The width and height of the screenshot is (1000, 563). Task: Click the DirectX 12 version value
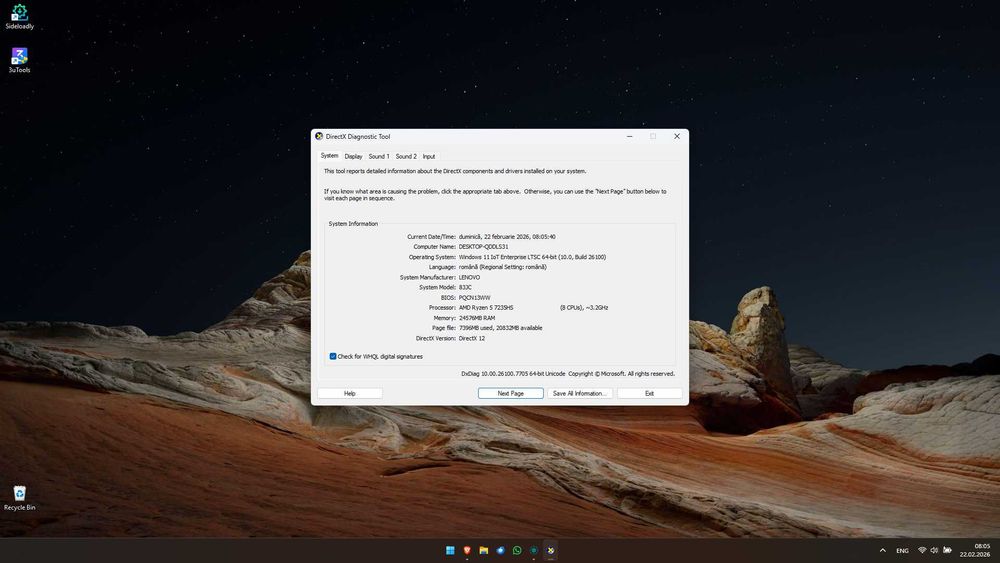coord(472,338)
